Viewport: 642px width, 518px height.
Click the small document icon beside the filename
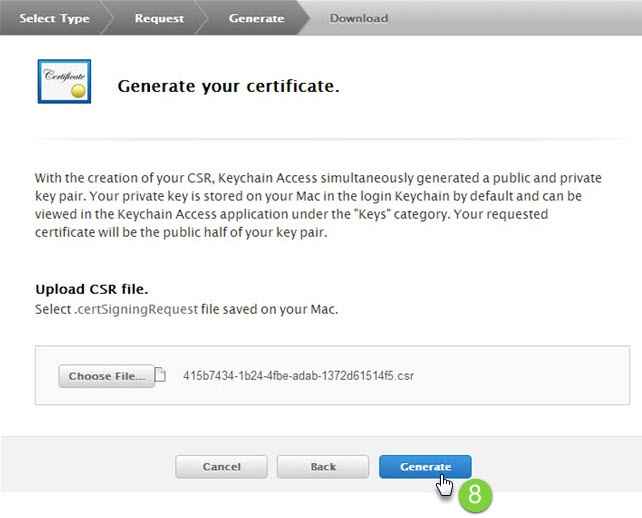pos(160,376)
